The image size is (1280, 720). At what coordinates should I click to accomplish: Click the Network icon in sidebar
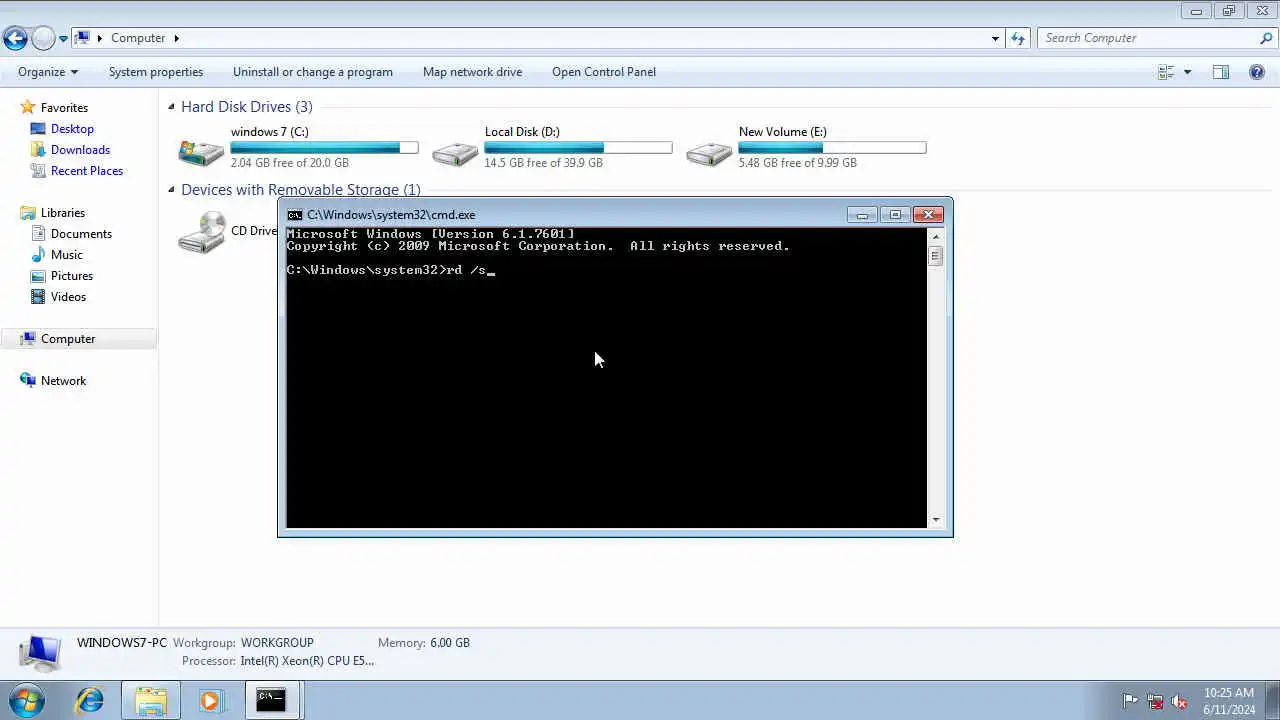(28, 380)
